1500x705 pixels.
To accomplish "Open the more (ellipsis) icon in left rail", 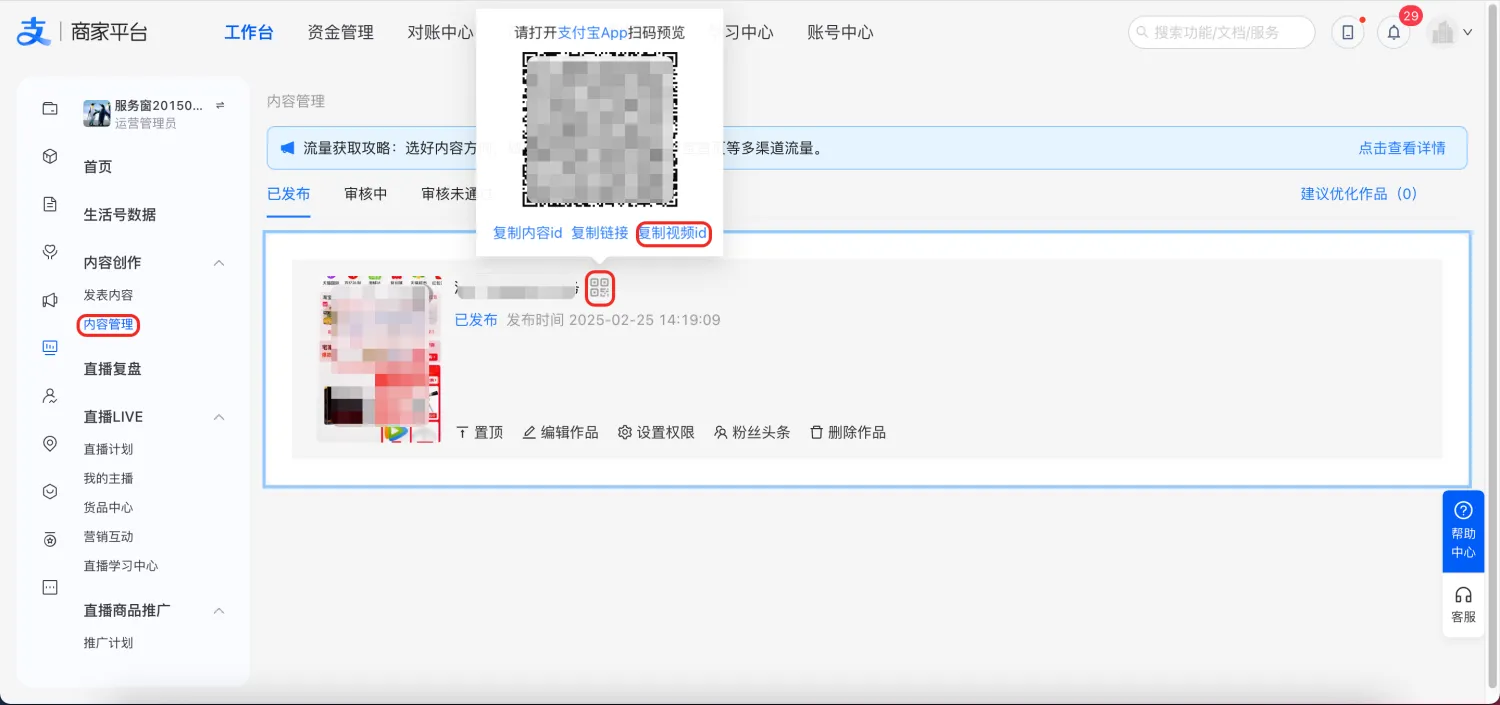I will pyautogui.click(x=50, y=587).
